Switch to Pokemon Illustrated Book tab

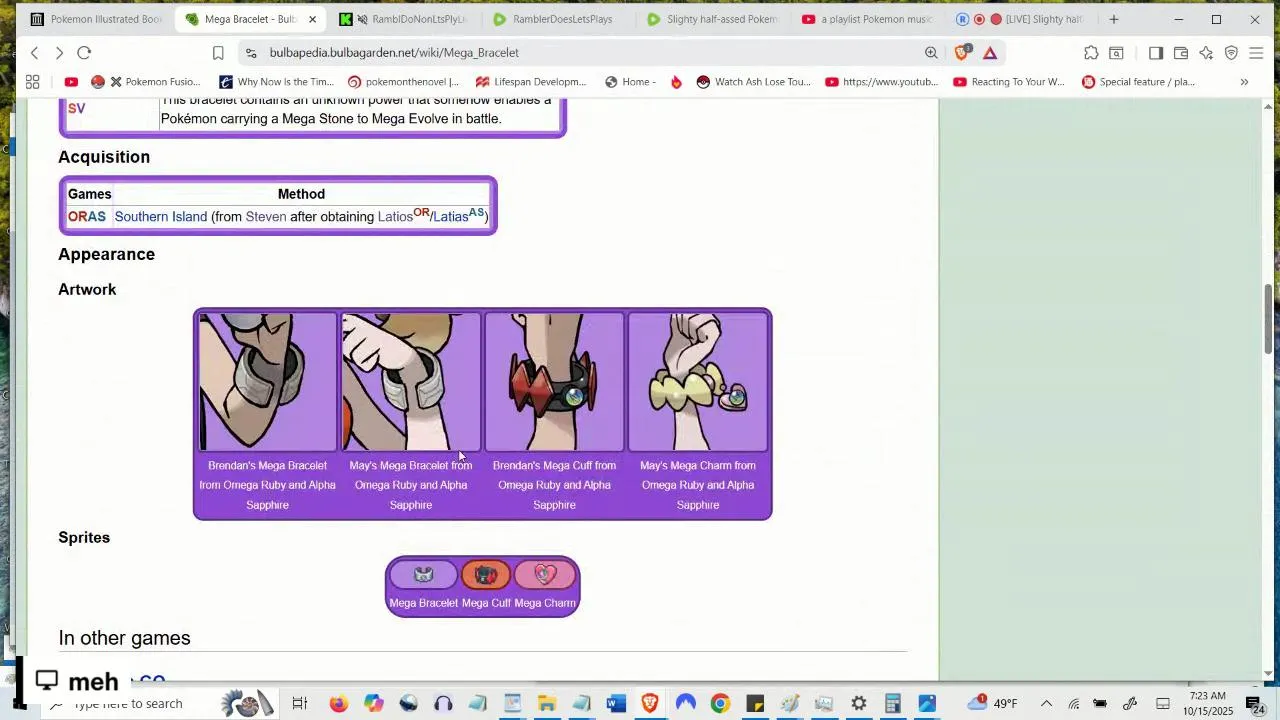pyautogui.click(x=96, y=19)
